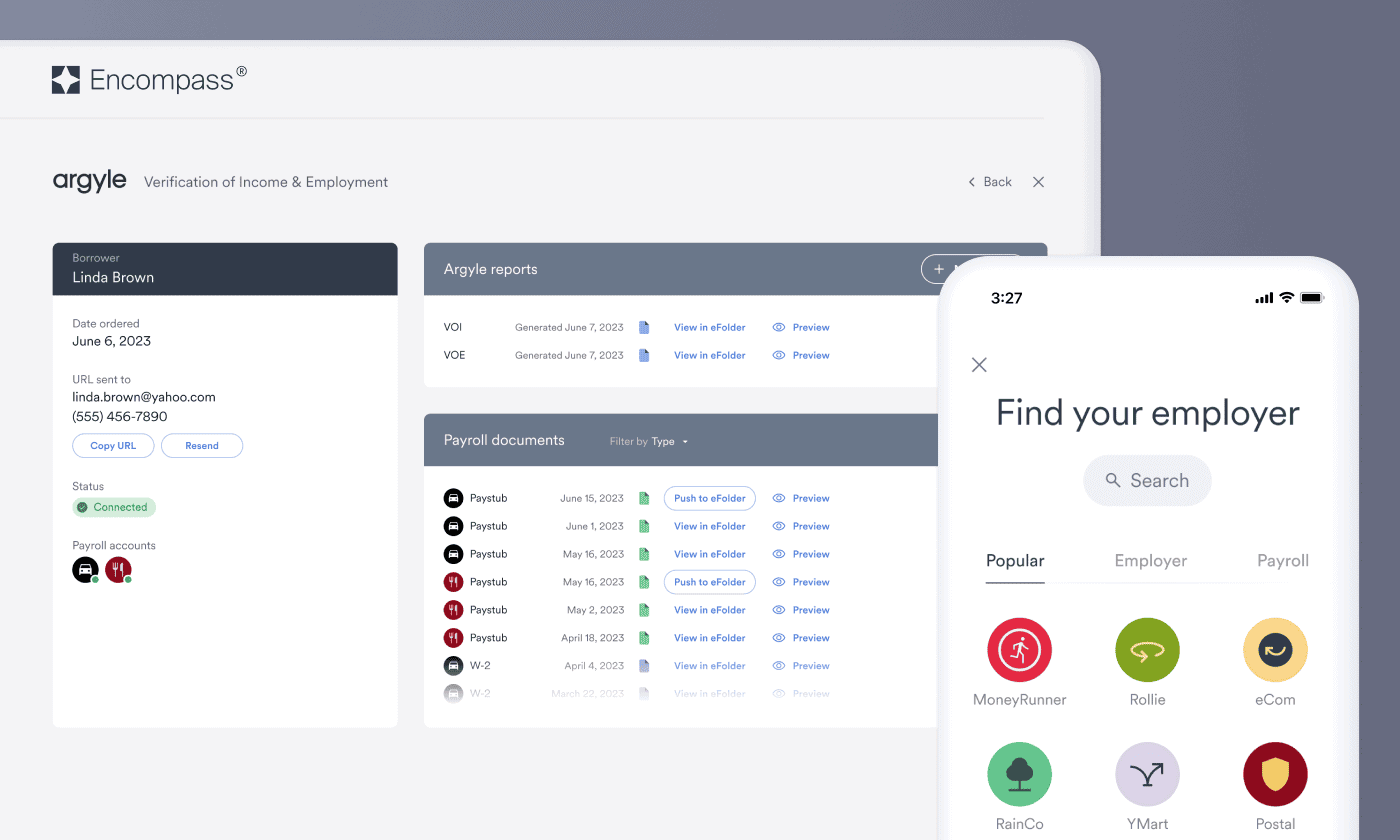Click the date ordered June 6, 2023
Screen dimensions: 1400x840
coord(112,341)
